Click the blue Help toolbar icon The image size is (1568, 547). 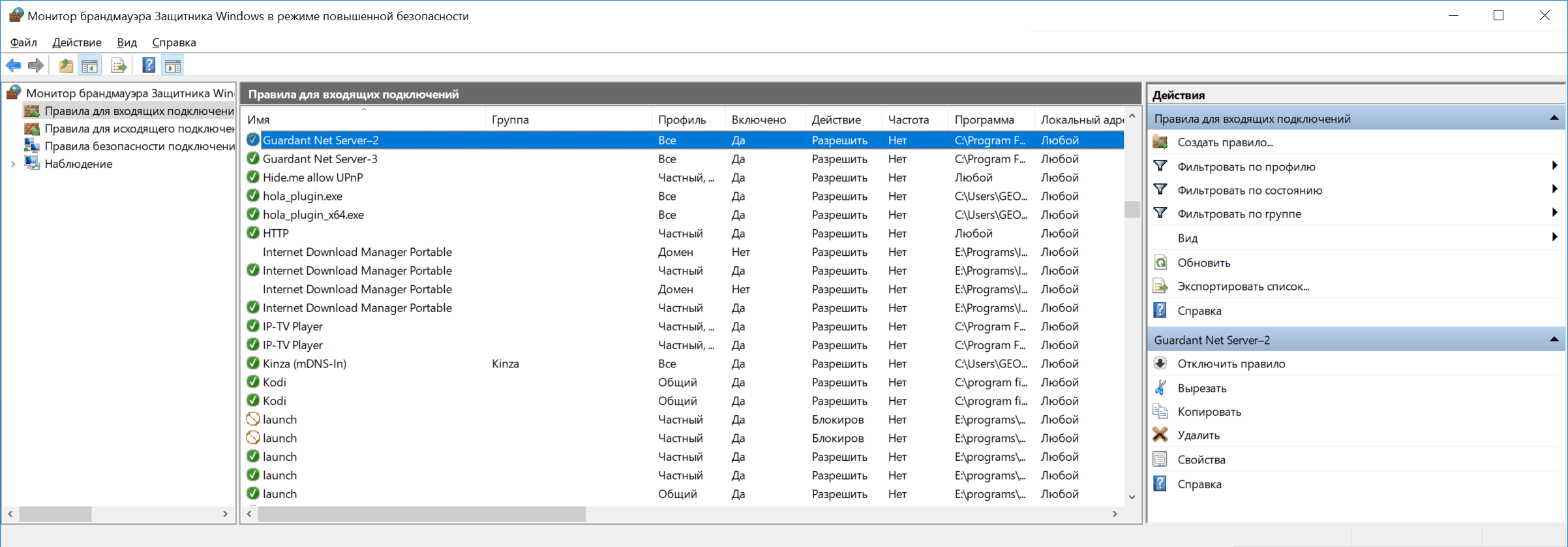[149, 65]
